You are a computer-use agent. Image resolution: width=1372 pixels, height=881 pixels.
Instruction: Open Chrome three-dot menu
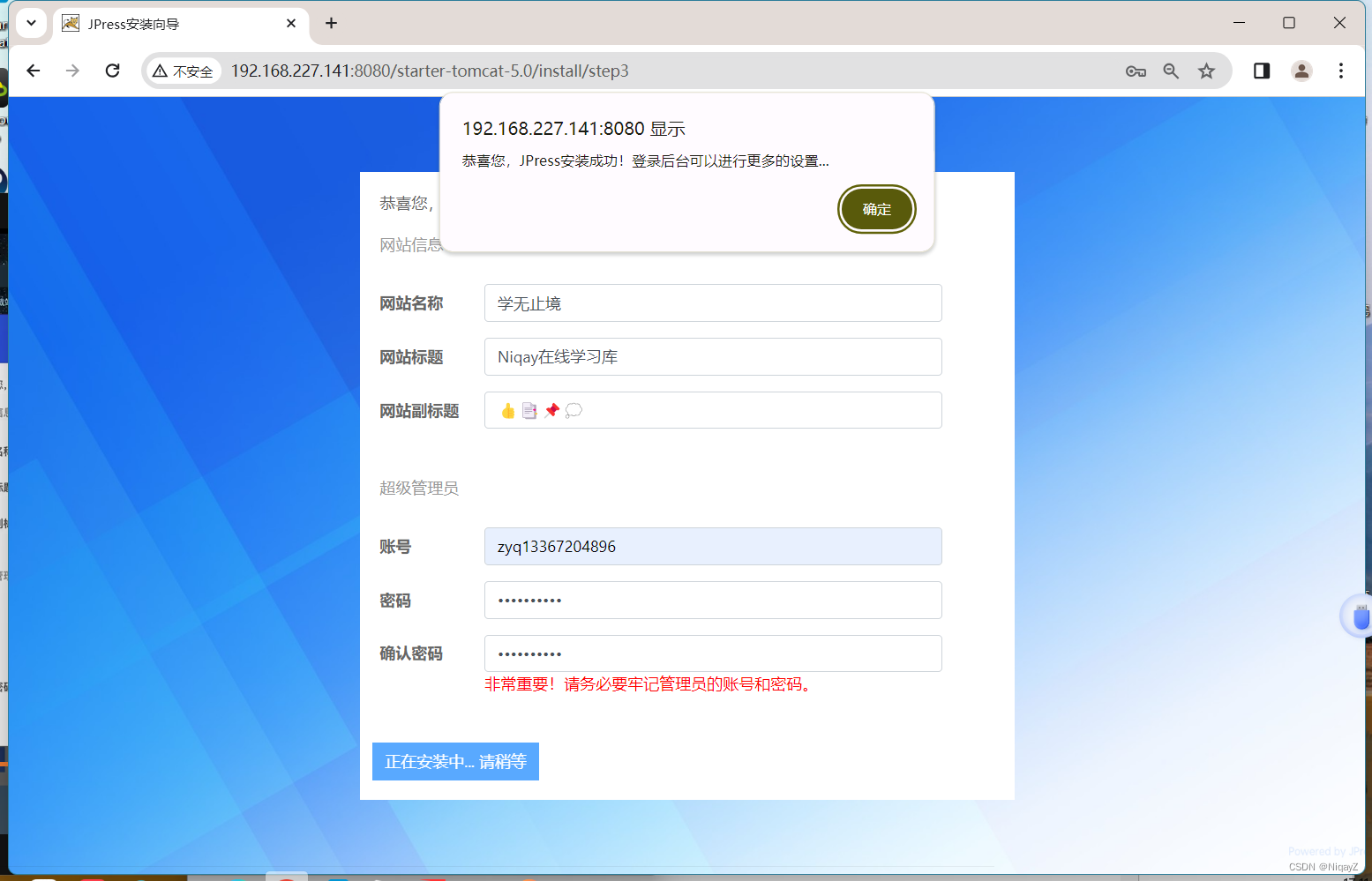tap(1340, 71)
